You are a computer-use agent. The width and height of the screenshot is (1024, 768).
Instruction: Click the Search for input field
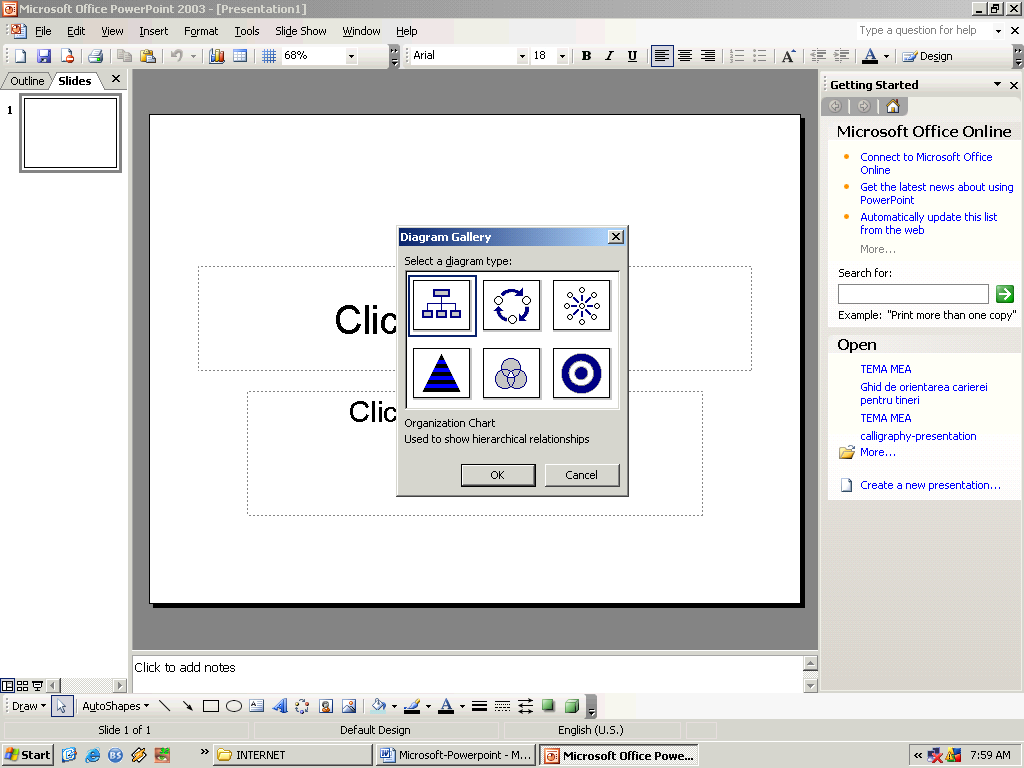click(x=913, y=294)
